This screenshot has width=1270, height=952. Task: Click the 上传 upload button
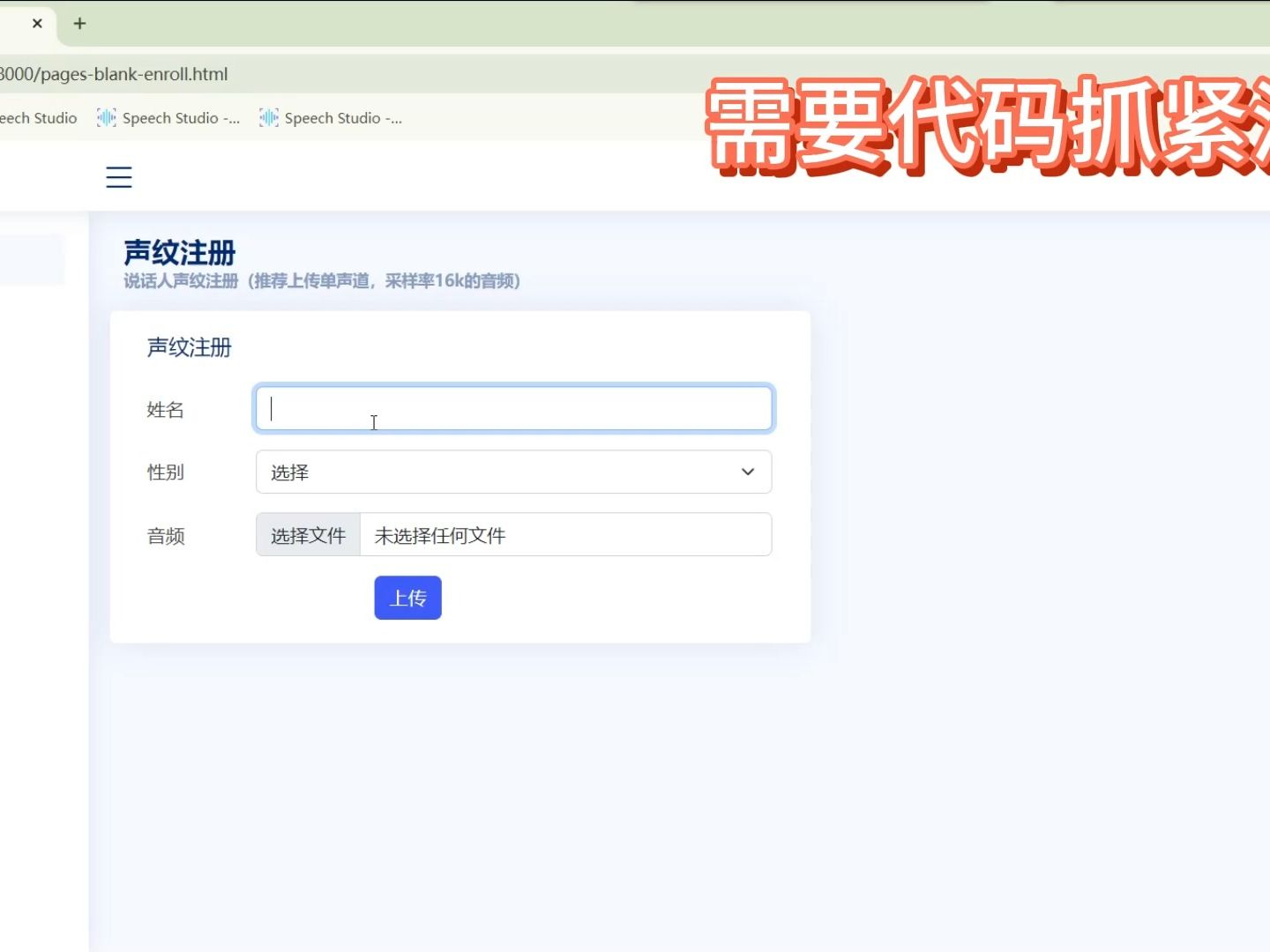(x=407, y=599)
